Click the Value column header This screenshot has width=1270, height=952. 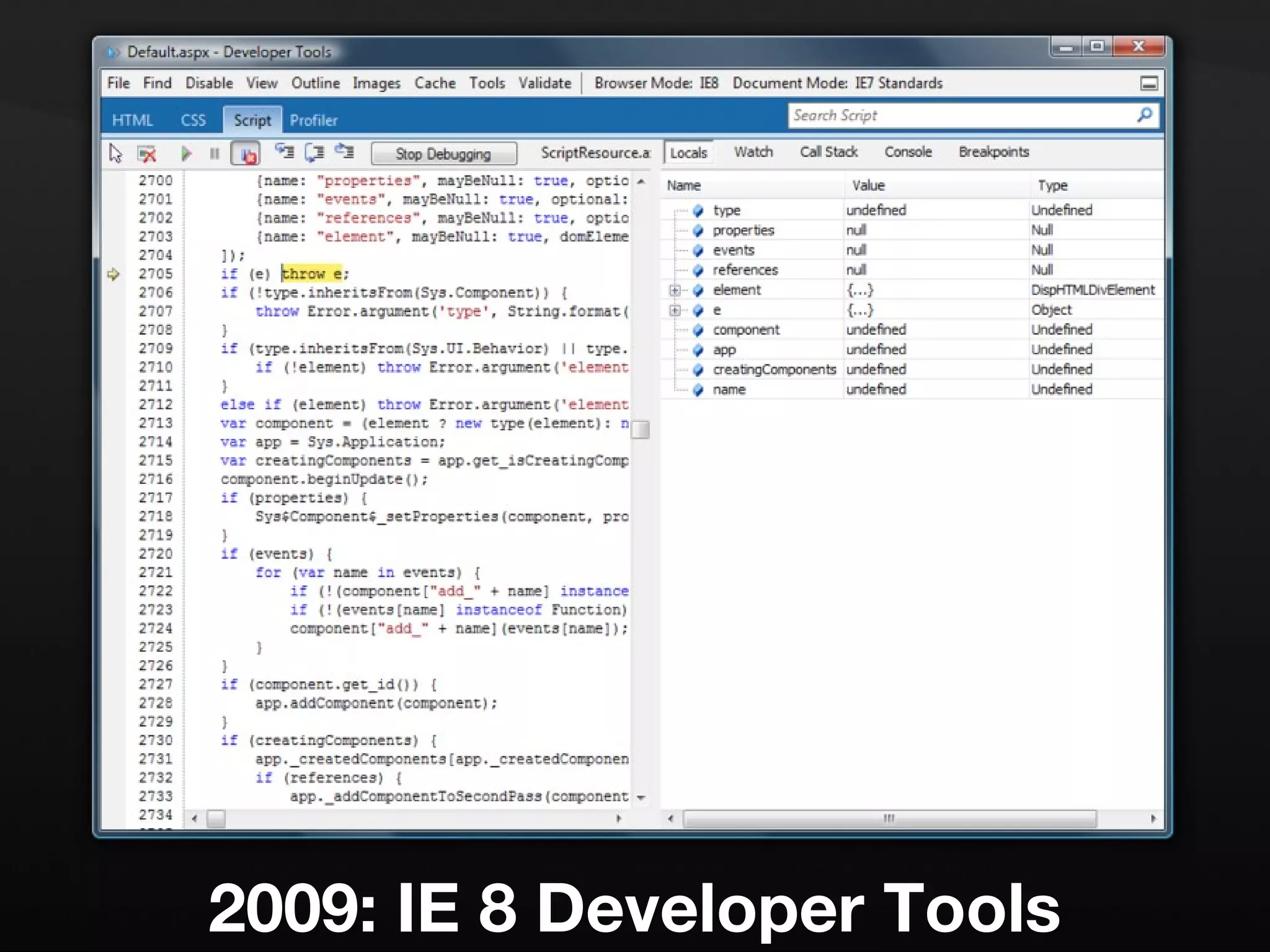937,185
